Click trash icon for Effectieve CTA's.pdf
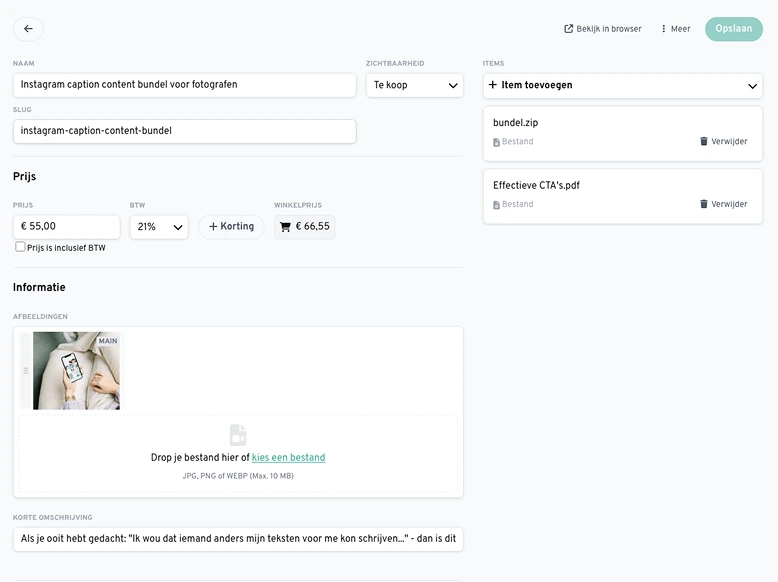 pyautogui.click(x=704, y=204)
